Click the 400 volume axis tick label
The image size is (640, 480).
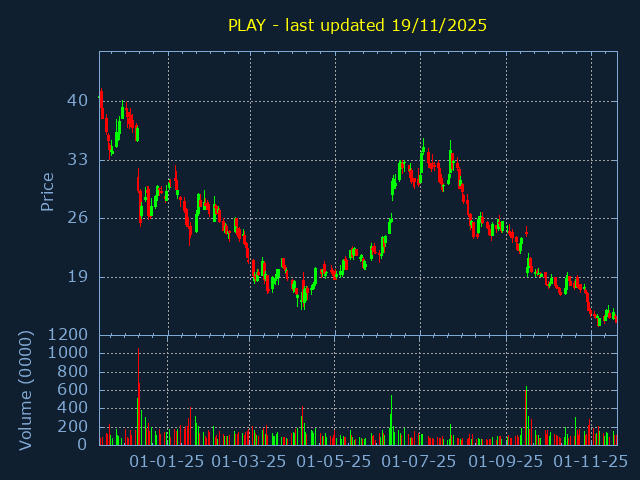tap(74, 408)
